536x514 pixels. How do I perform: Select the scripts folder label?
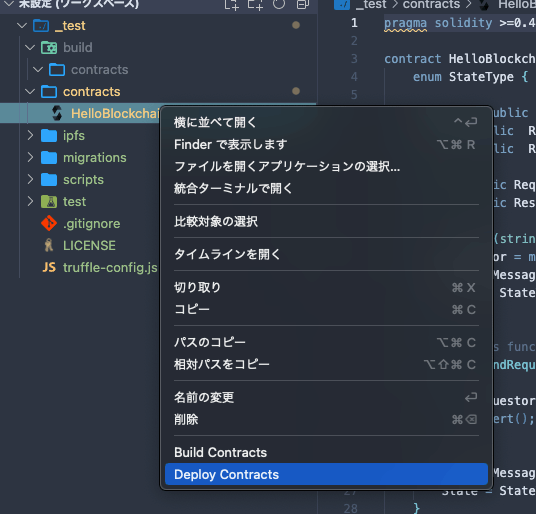pos(83,179)
